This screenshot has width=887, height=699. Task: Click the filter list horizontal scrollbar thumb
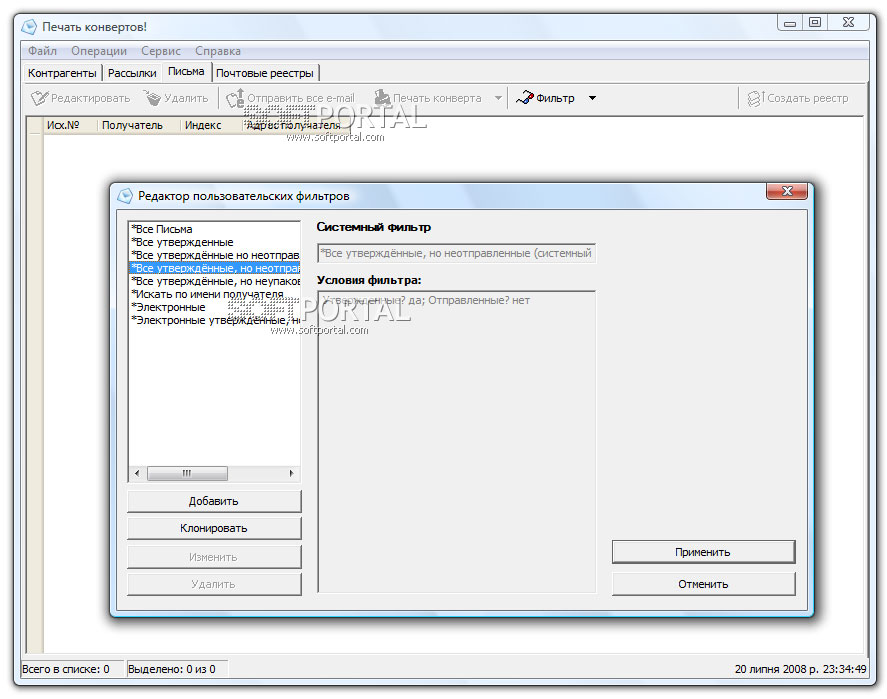(x=187, y=473)
